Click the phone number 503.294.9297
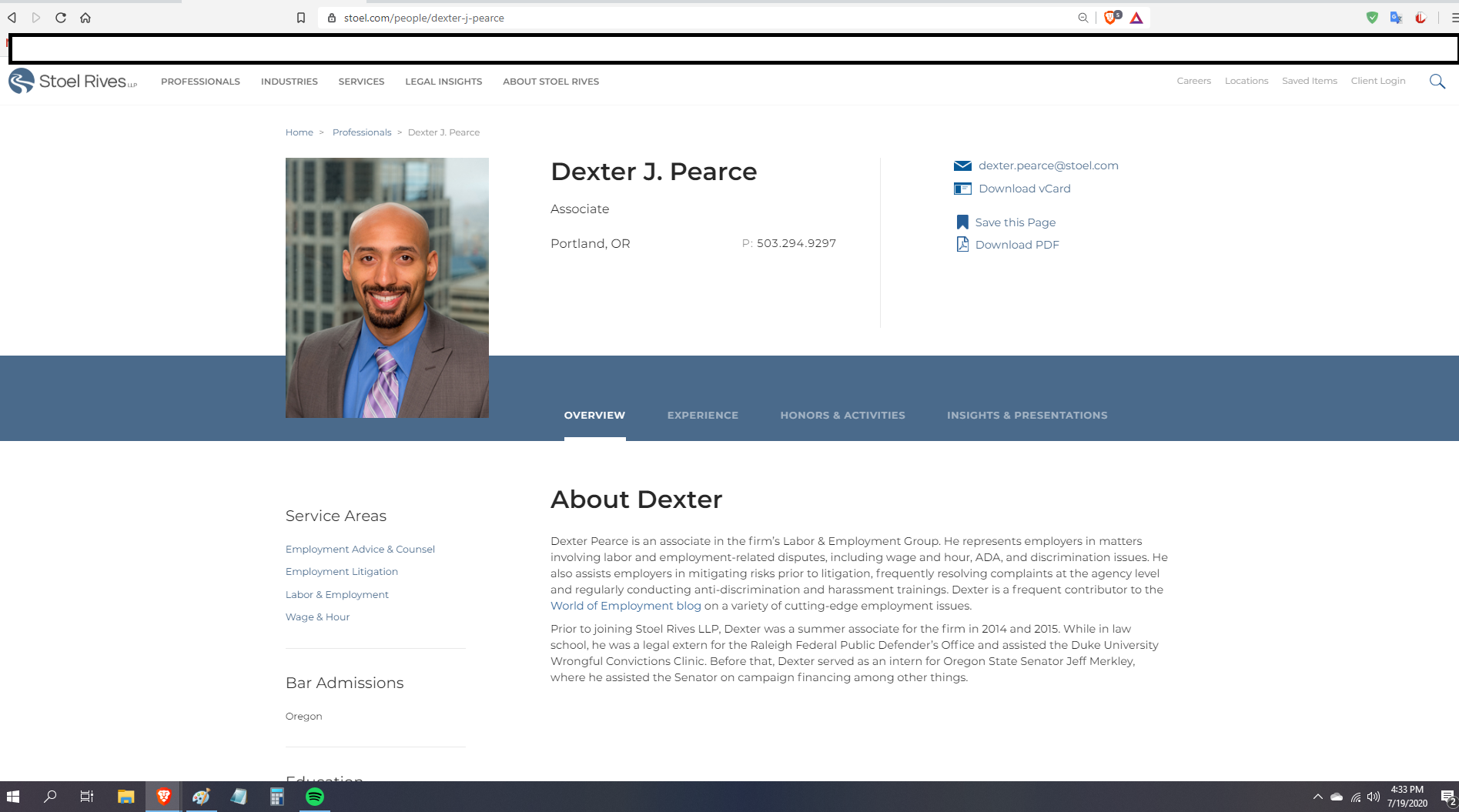Screen dimensions: 1459x812 click(x=796, y=243)
